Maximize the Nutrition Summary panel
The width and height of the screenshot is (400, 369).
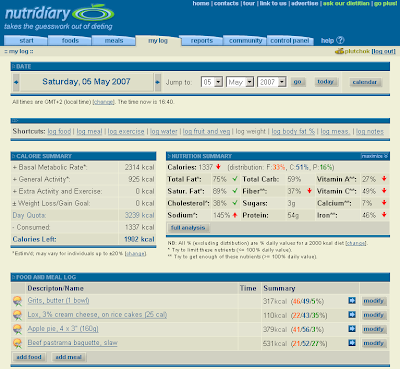[375, 156]
